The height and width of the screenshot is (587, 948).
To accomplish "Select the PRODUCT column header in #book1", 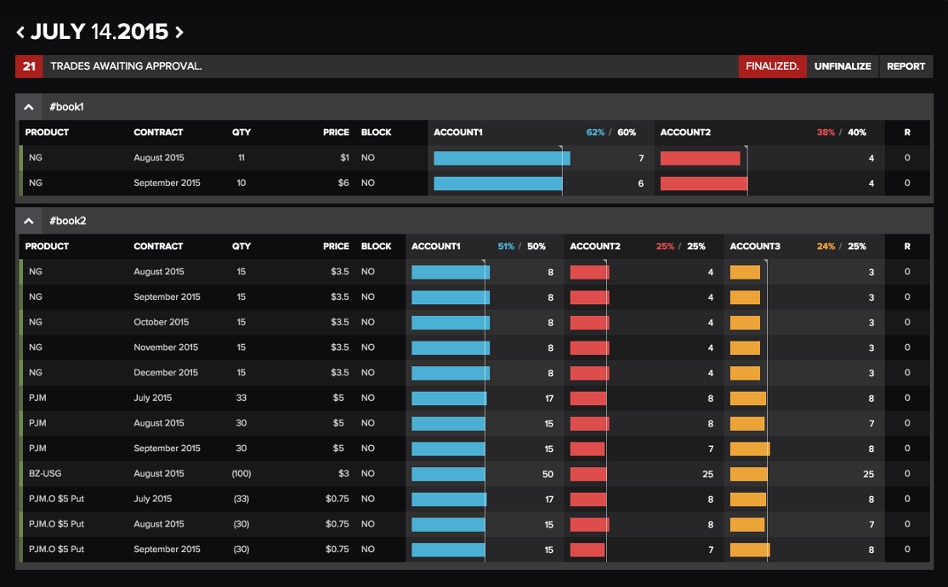I will (46, 131).
